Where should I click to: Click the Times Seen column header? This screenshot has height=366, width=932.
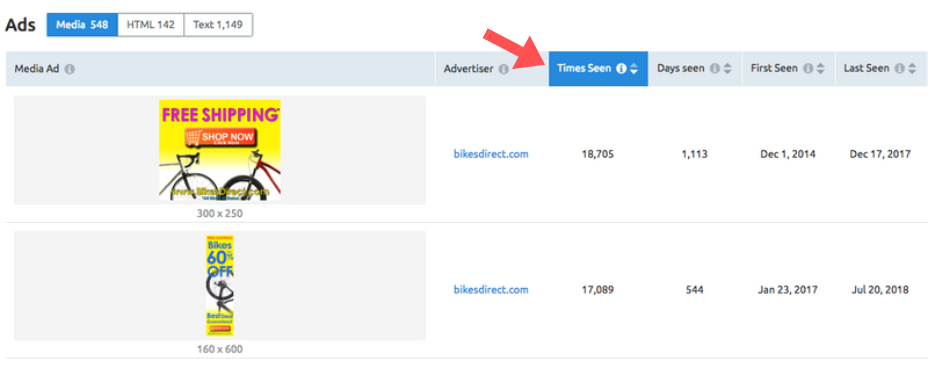[x=598, y=68]
